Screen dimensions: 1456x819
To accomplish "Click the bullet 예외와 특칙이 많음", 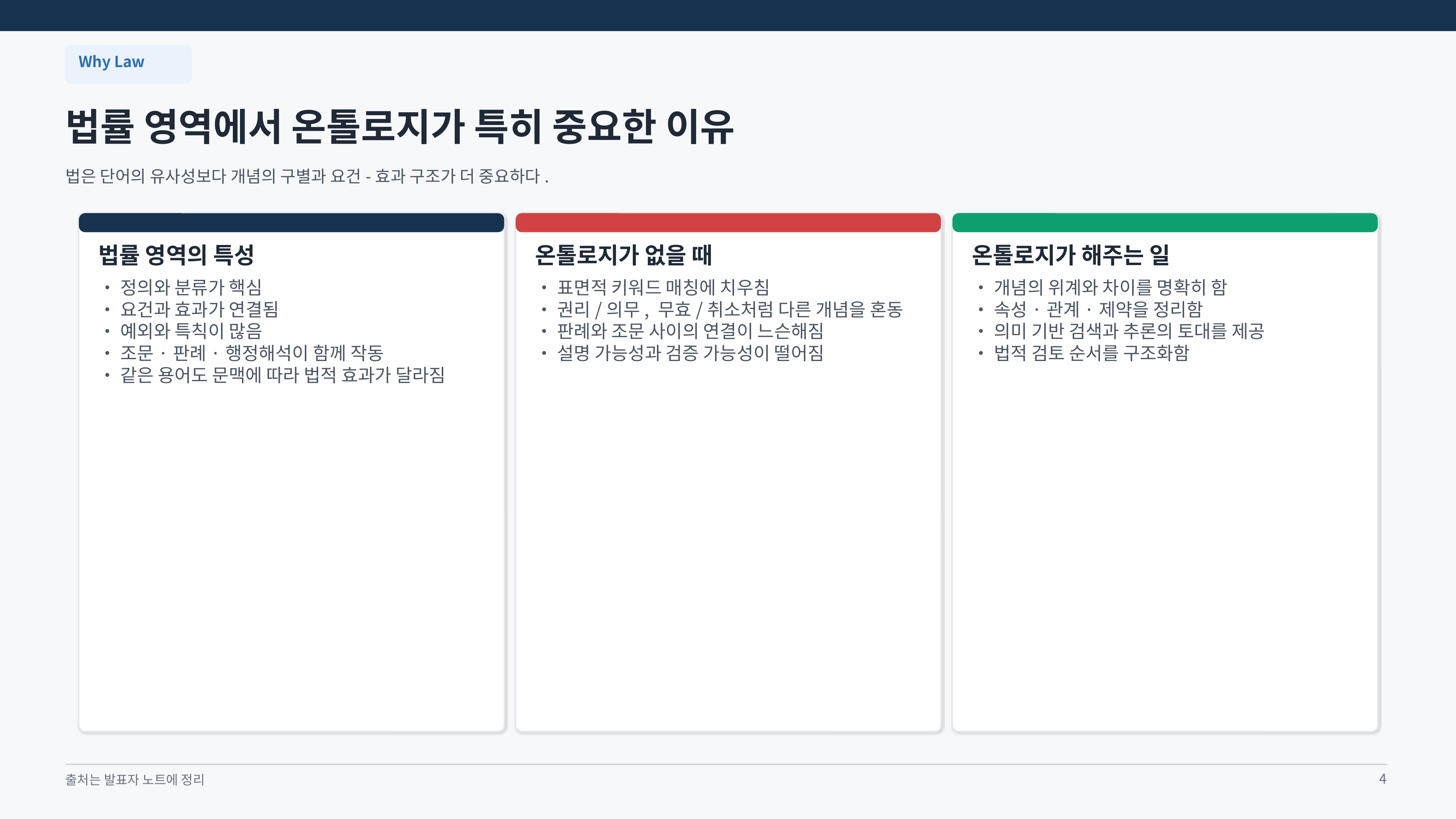I will (191, 331).
